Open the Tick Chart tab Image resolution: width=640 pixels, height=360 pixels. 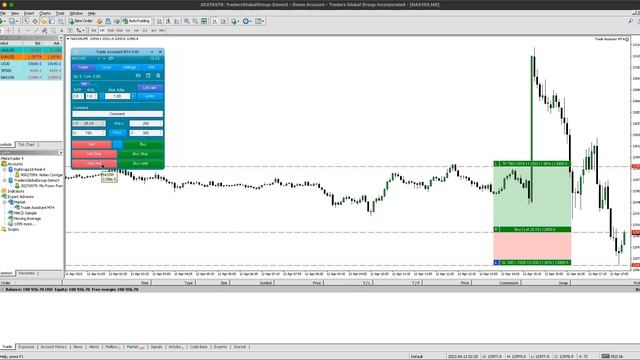(27, 144)
